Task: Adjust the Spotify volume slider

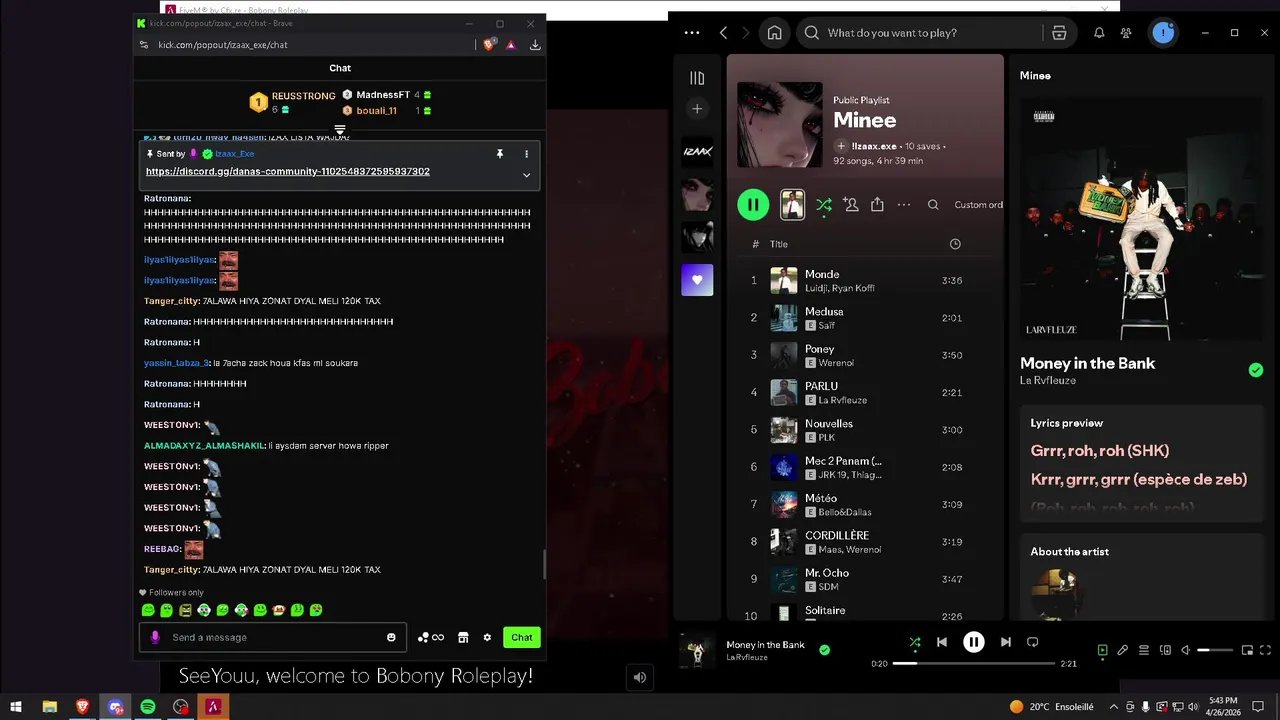Action: (x=1216, y=650)
